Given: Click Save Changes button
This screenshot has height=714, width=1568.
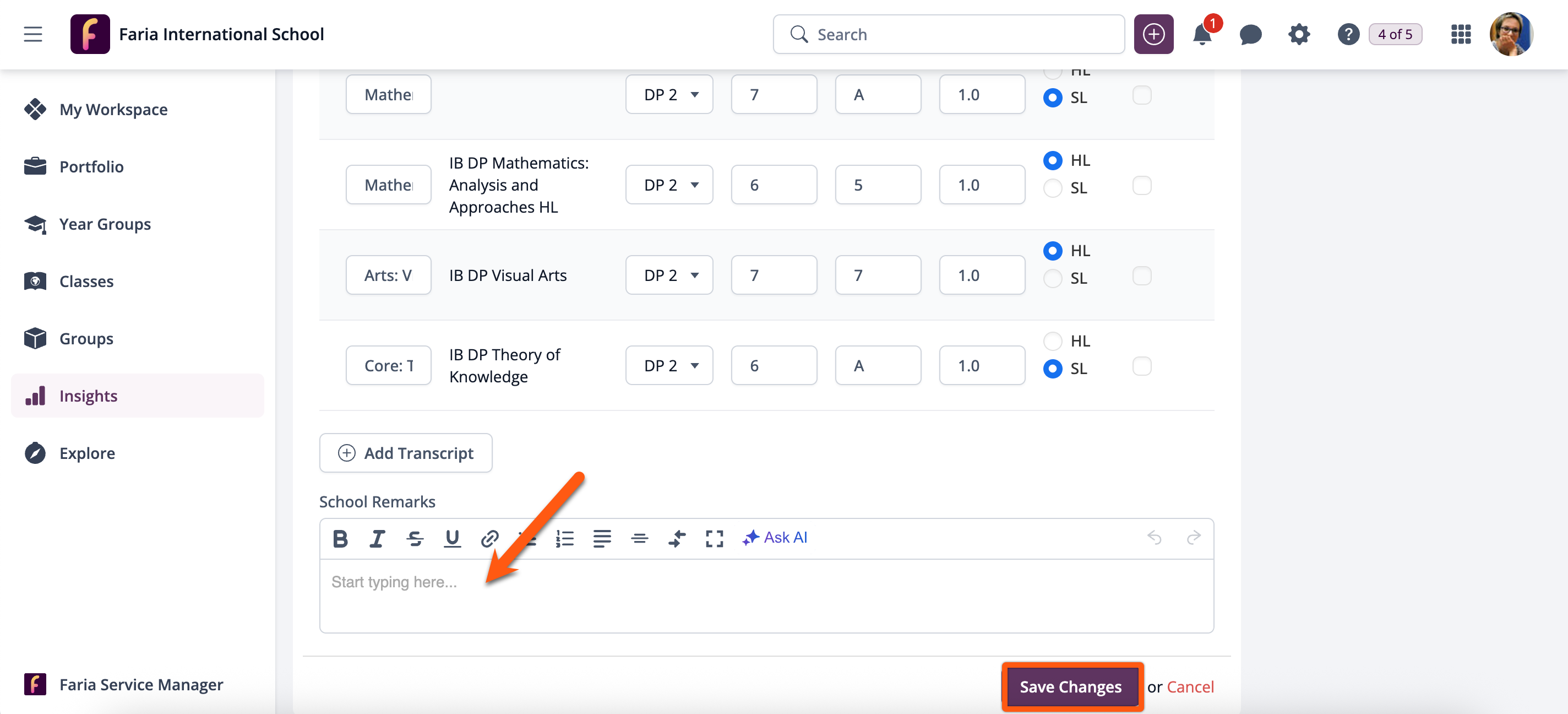Looking at the screenshot, I should 1071,686.
